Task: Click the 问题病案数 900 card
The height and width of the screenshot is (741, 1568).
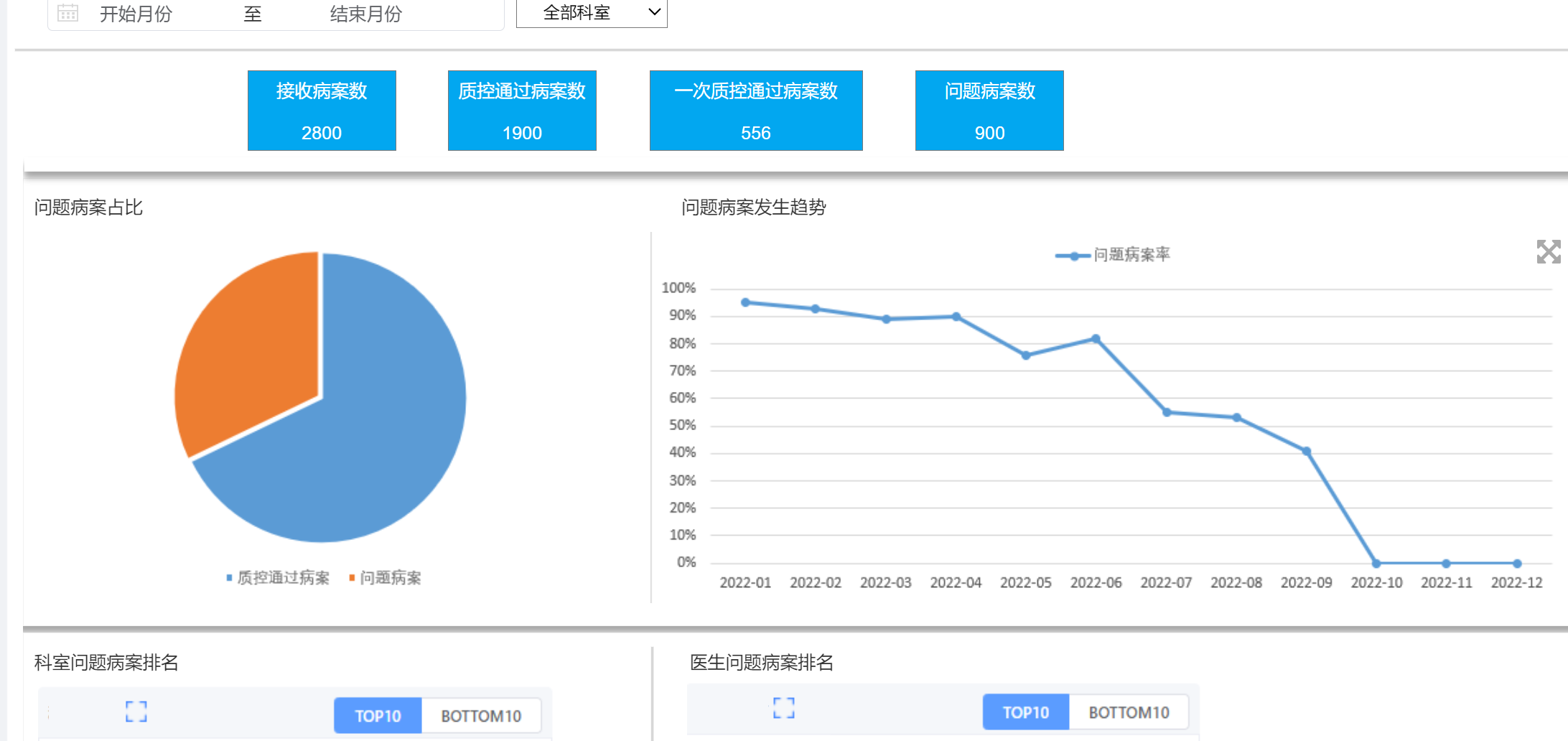Action: point(989,111)
